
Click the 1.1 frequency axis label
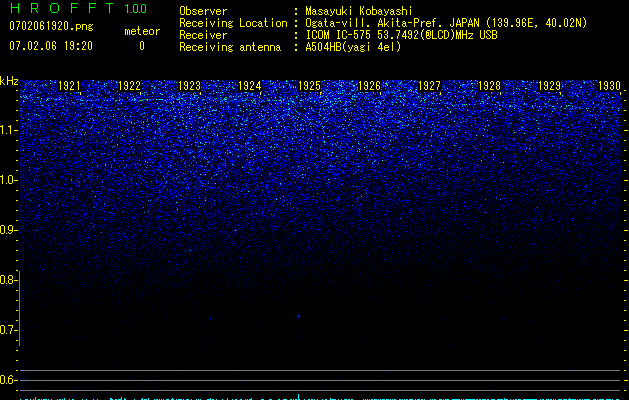click(x=8, y=130)
